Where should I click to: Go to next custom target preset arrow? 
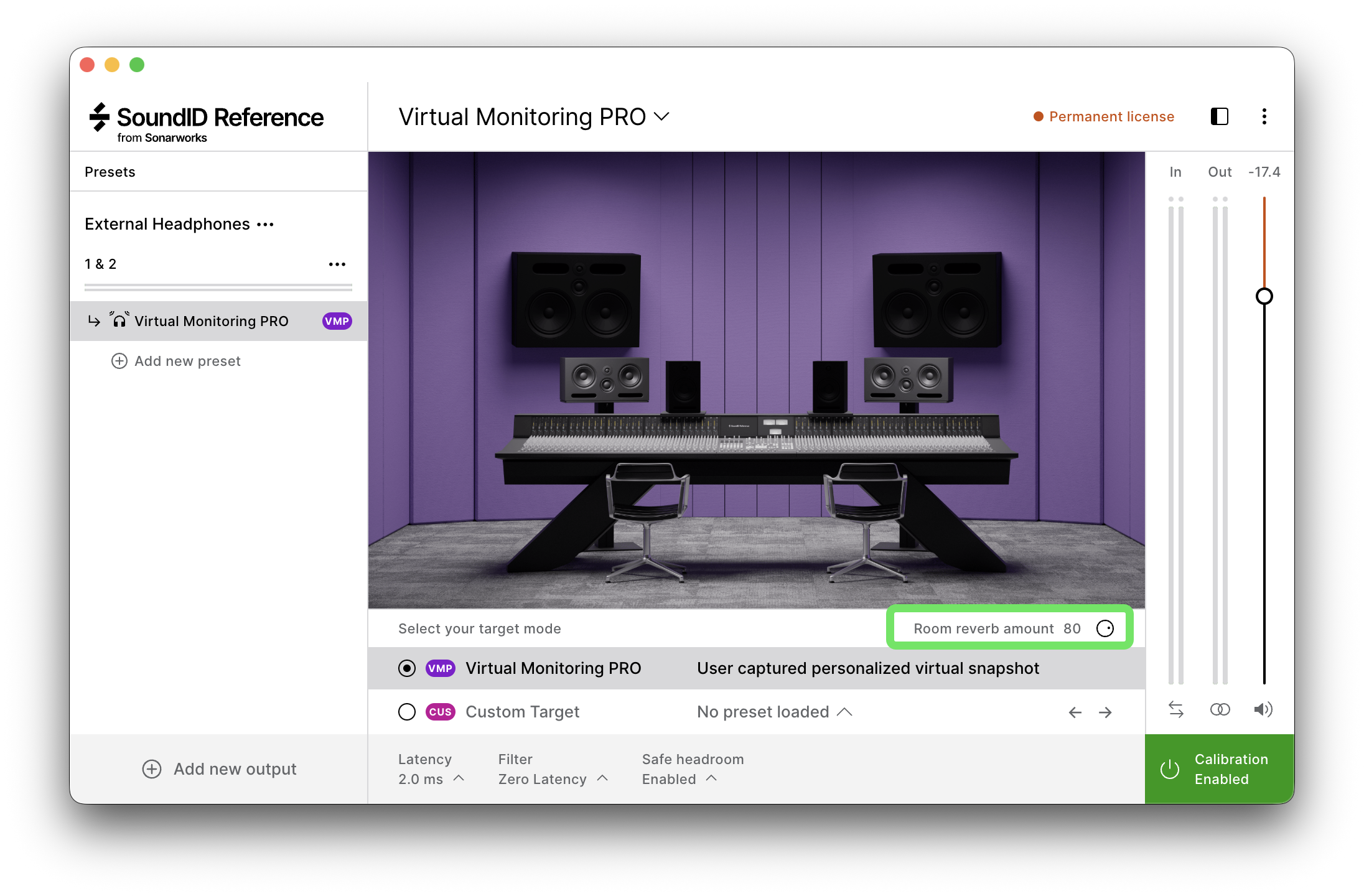[x=1105, y=712]
